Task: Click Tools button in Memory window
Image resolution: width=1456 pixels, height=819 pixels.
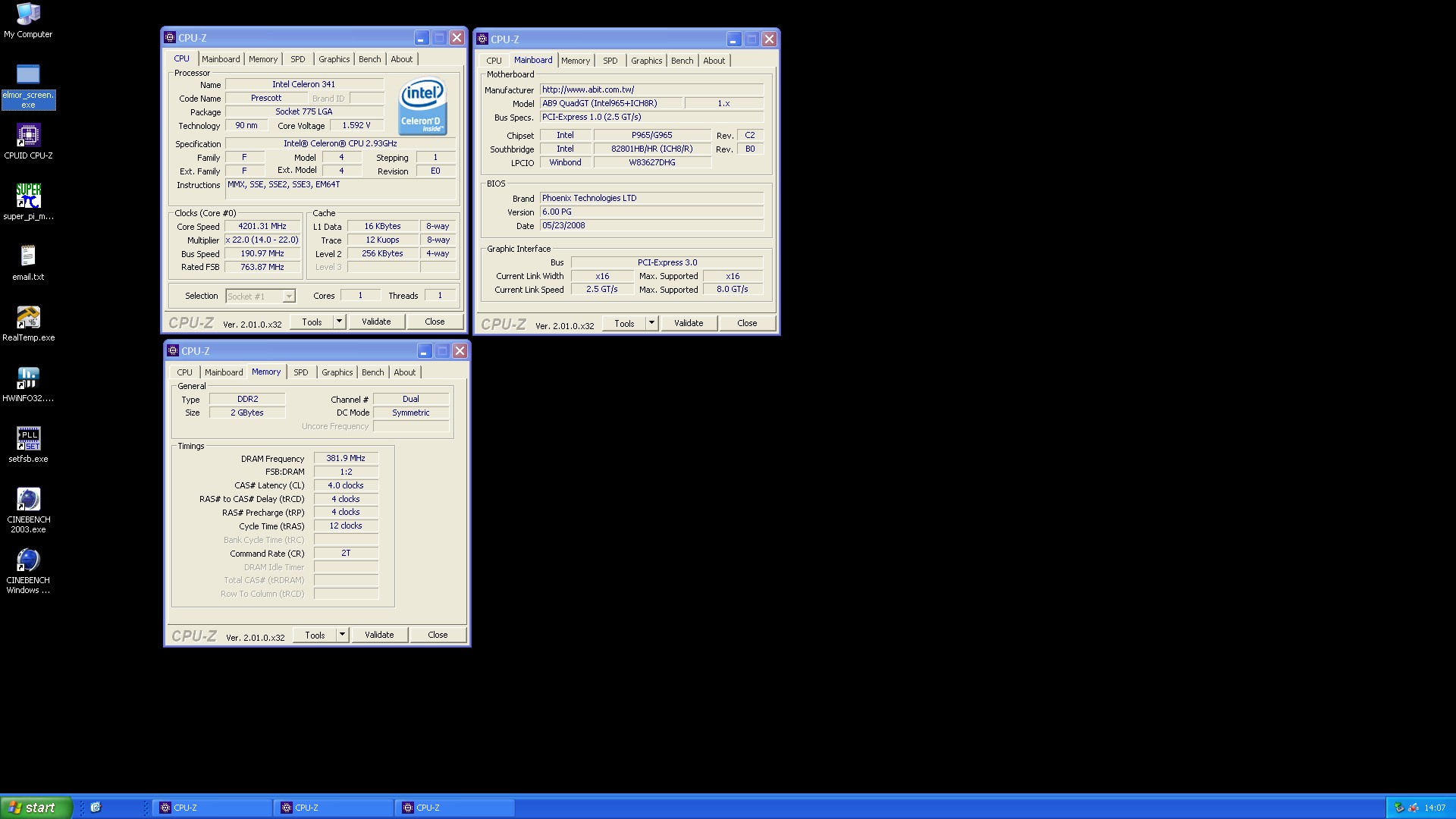Action: point(315,635)
